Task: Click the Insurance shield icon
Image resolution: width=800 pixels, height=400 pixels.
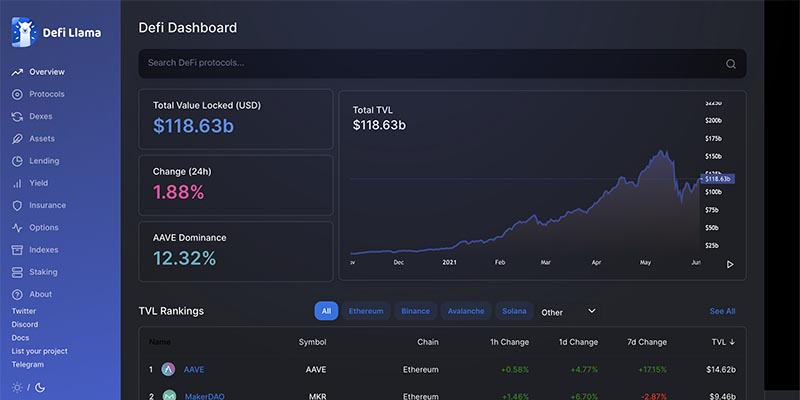Action: (x=17, y=205)
